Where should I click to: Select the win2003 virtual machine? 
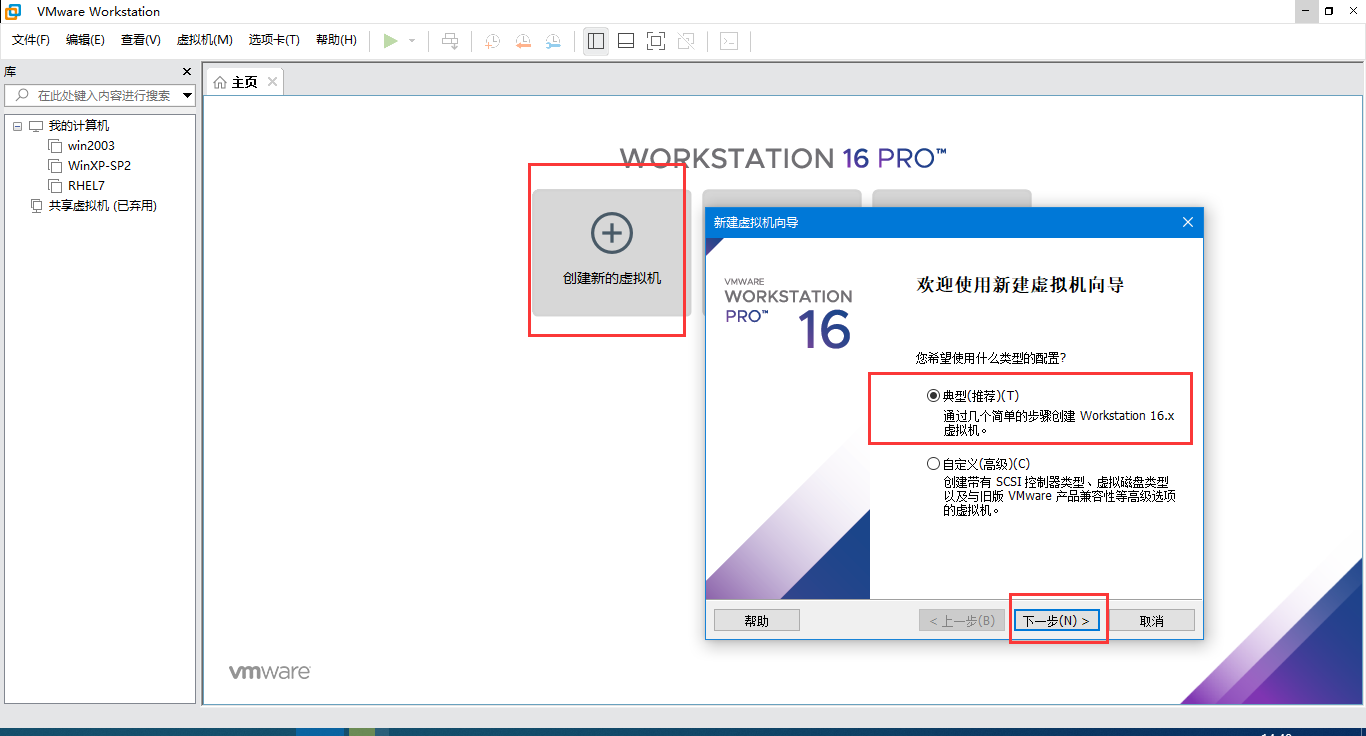91,146
